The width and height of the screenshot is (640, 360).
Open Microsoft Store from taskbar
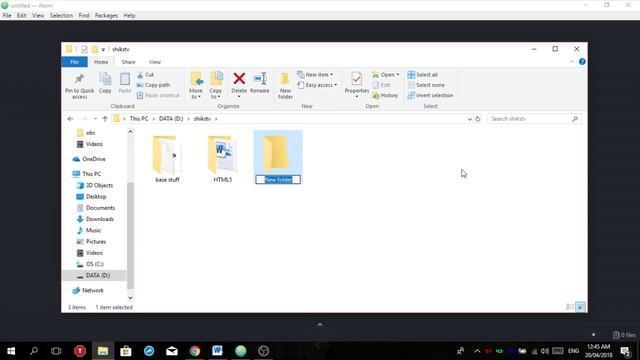click(126, 351)
